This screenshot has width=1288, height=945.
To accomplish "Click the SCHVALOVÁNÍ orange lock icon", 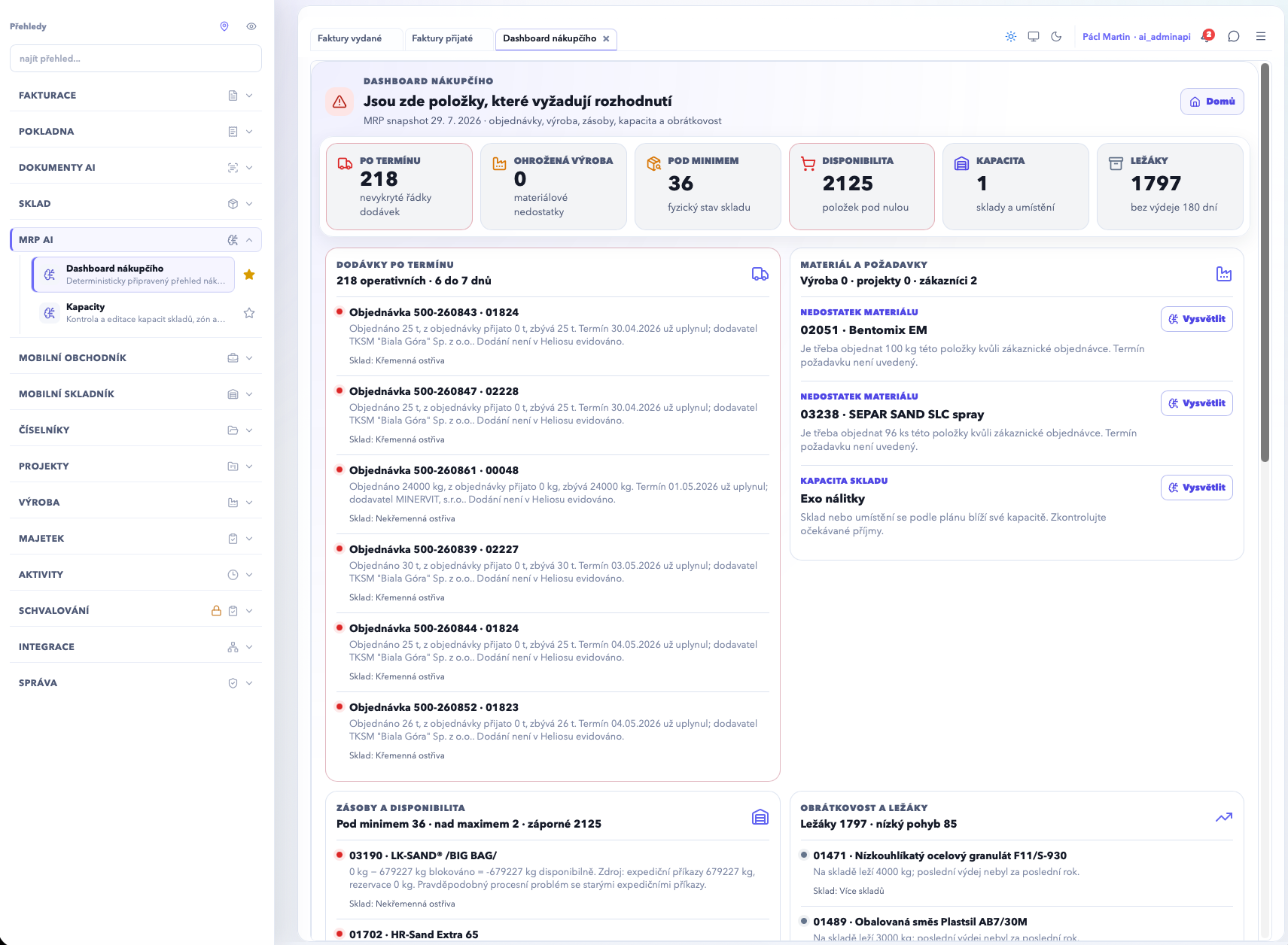I will coord(216,611).
